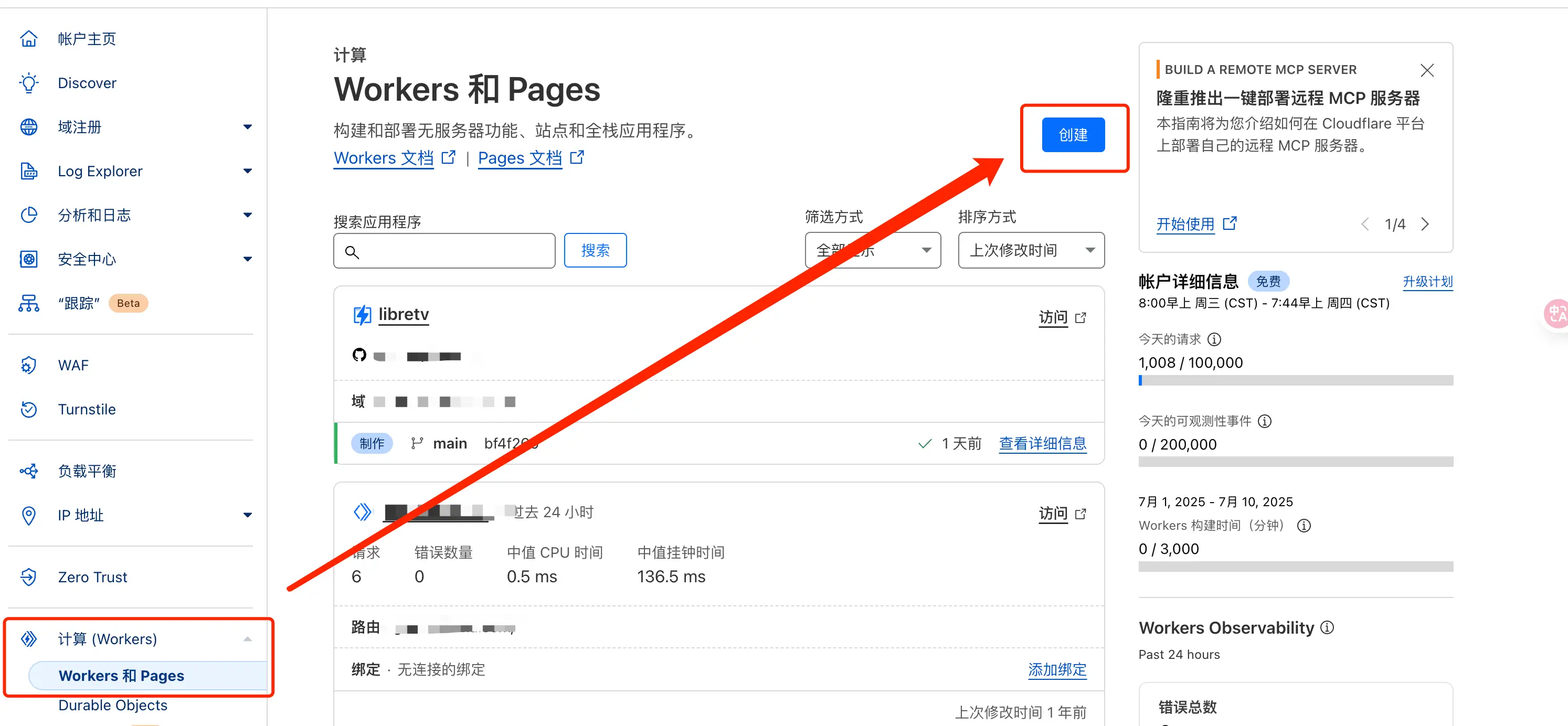Go to next banner slide arrow
Image resolution: width=1568 pixels, height=726 pixels.
1425,224
